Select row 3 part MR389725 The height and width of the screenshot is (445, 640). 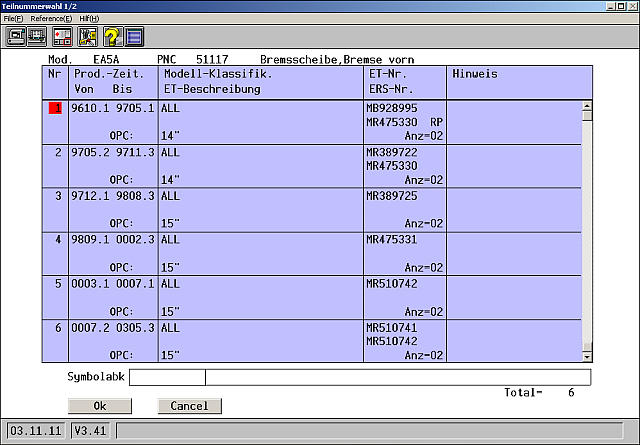[x=392, y=196]
